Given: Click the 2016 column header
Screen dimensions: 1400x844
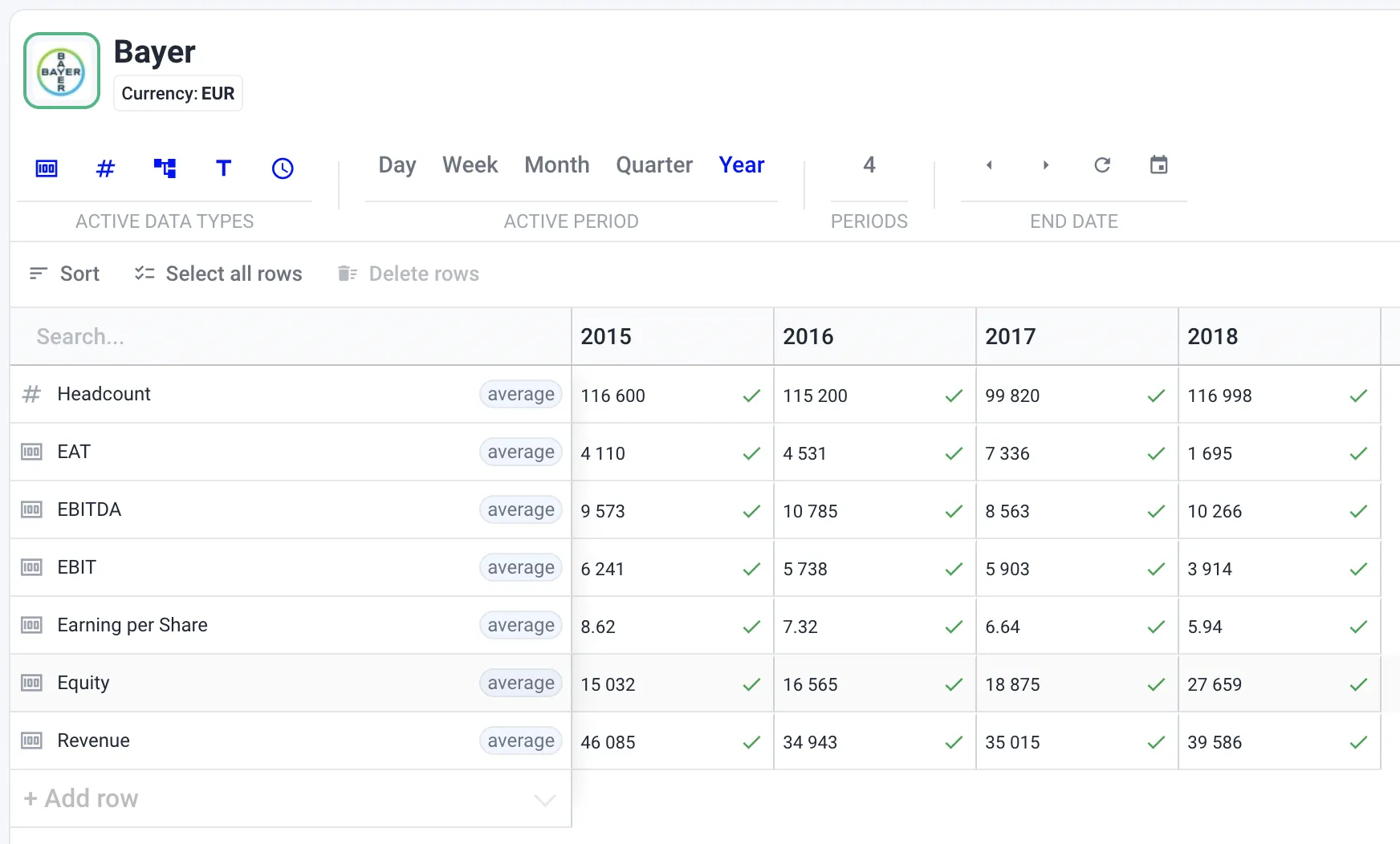Looking at the screenshot, I should (875, 336).
